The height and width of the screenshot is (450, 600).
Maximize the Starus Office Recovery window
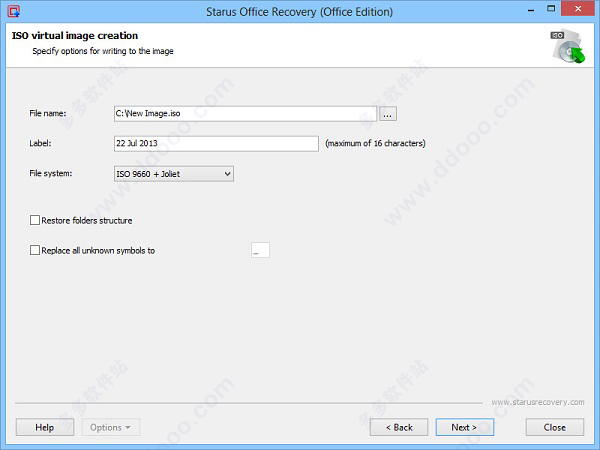pos(551,9)
